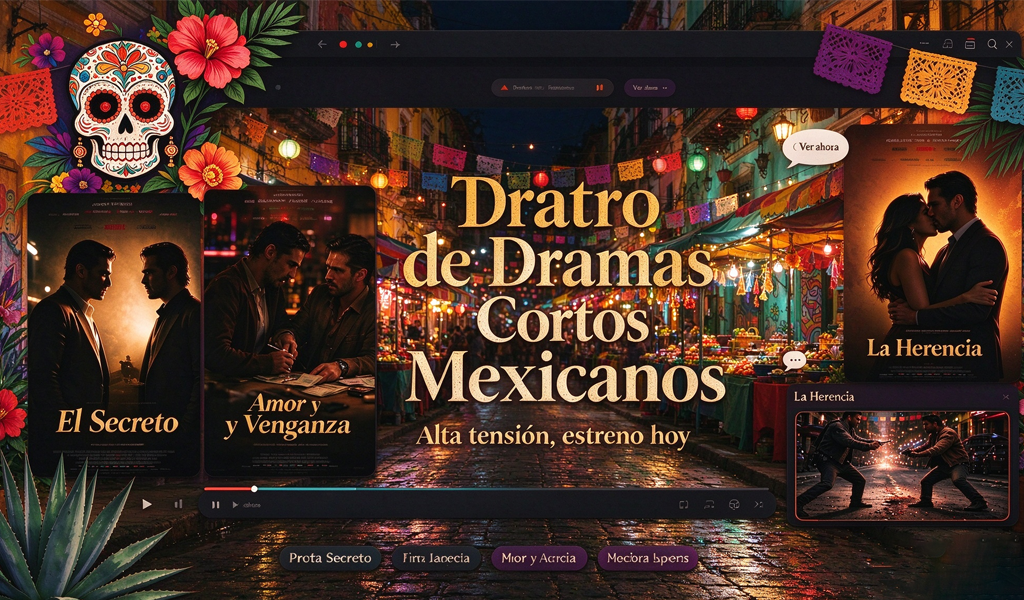Click the yellow window dot
The image size is (1024, 600).
point(370,44)
